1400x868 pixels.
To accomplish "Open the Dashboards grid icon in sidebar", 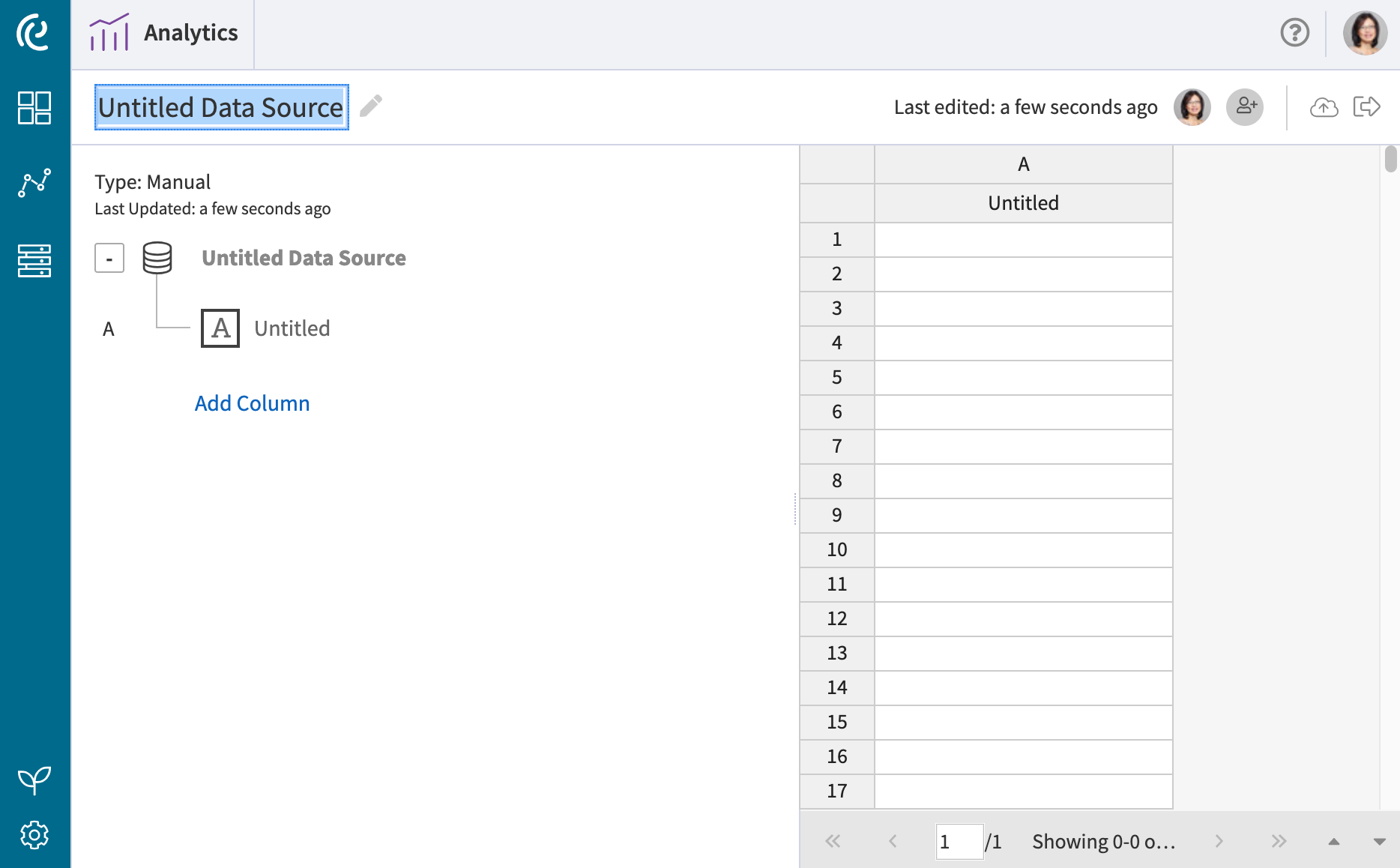I will [34, 108].
